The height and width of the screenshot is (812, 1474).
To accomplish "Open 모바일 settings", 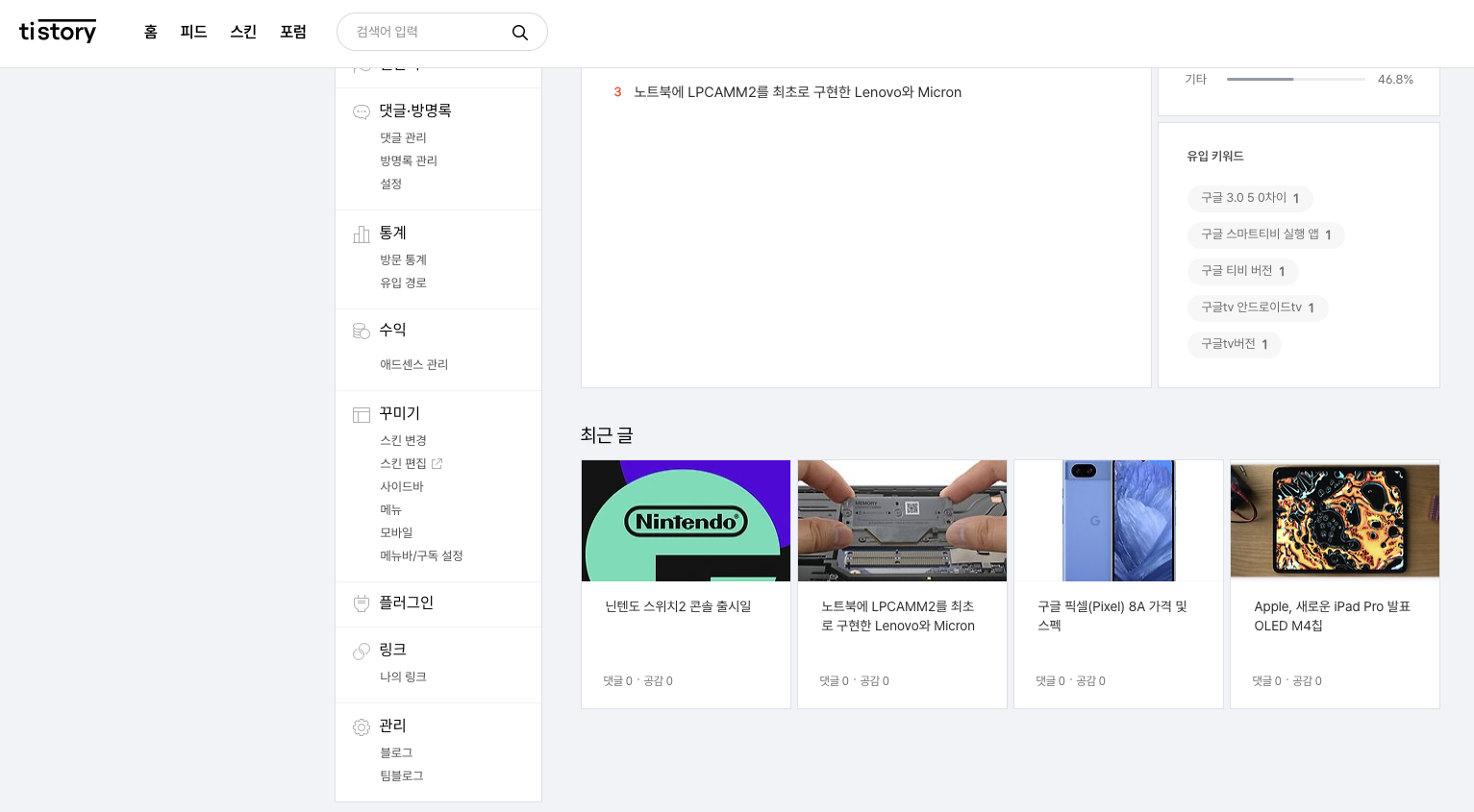I will click(396, 532).
